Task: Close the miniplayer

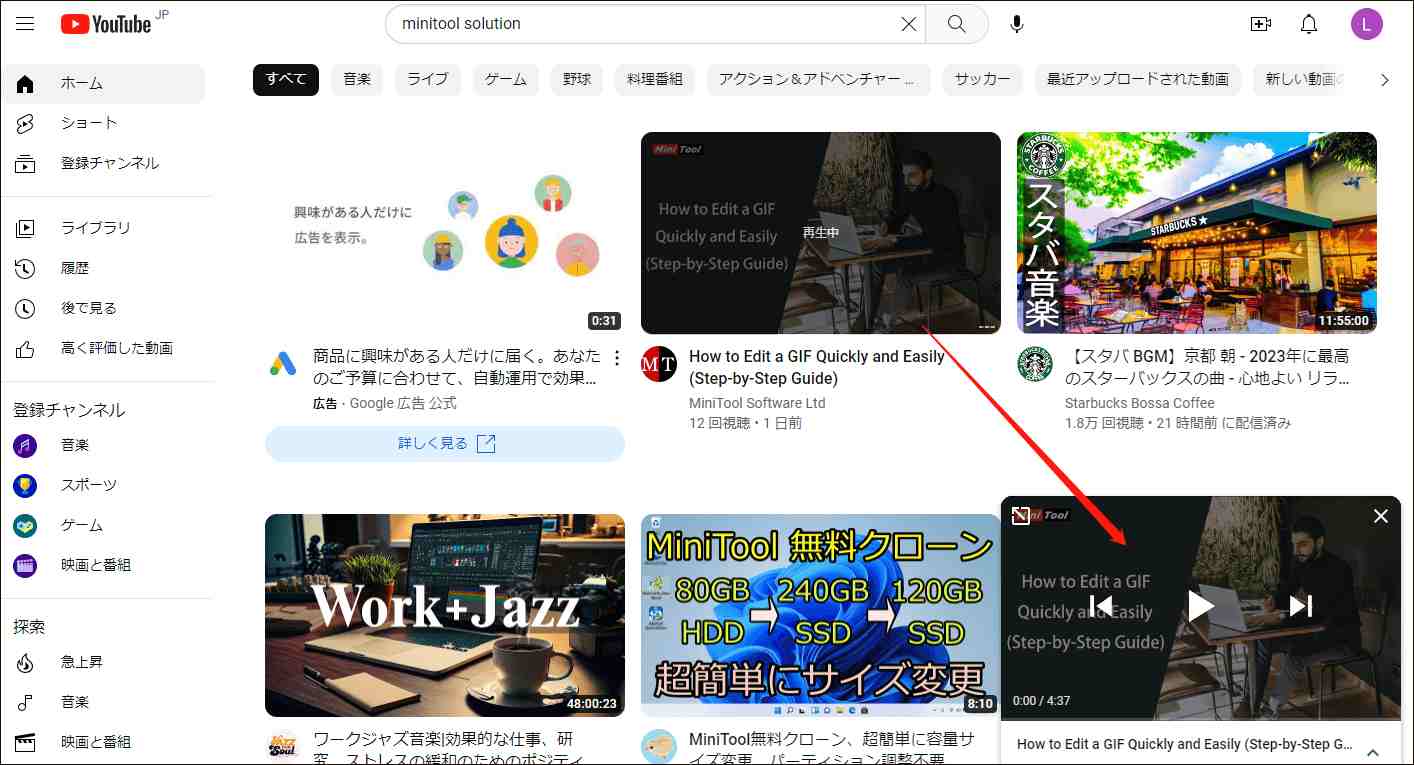Action: (1381, 516)
